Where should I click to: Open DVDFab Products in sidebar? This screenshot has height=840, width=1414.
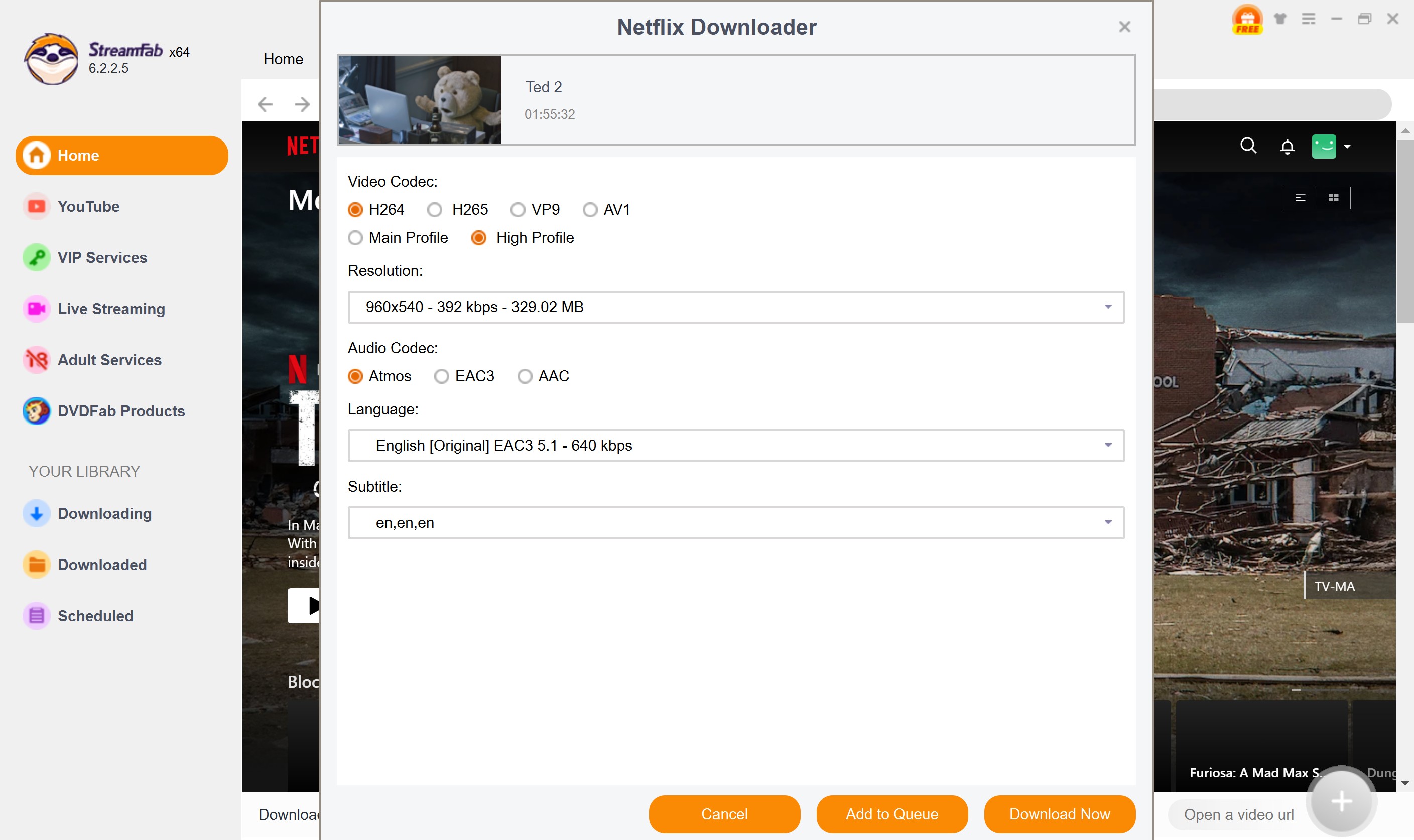point(121,411)
